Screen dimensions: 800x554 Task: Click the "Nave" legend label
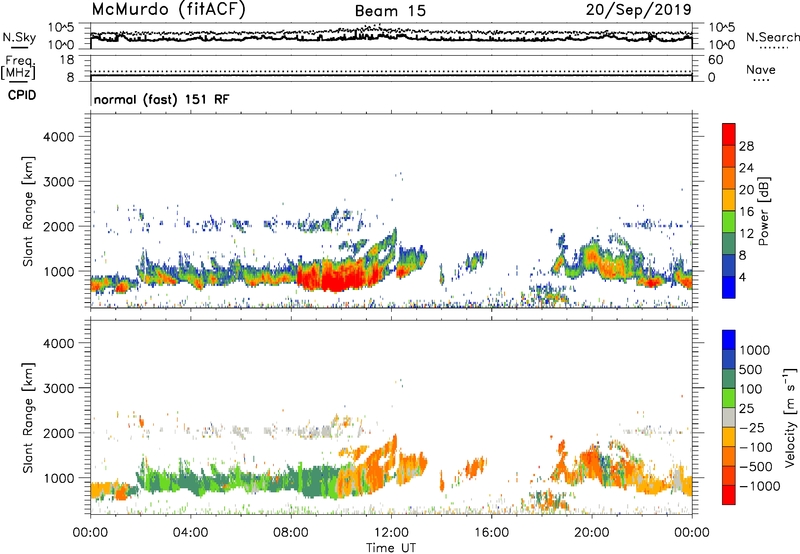pyautogui.click(x=761, y=70)
